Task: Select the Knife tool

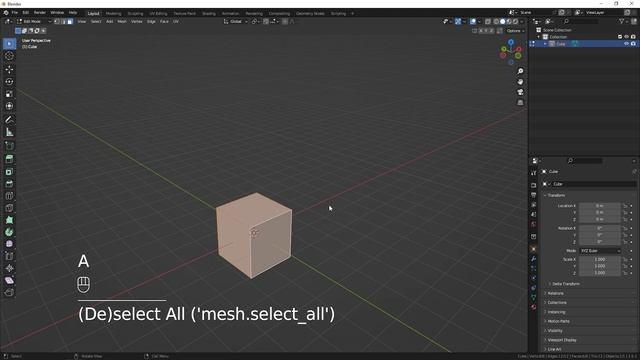Action: point(9,208)
